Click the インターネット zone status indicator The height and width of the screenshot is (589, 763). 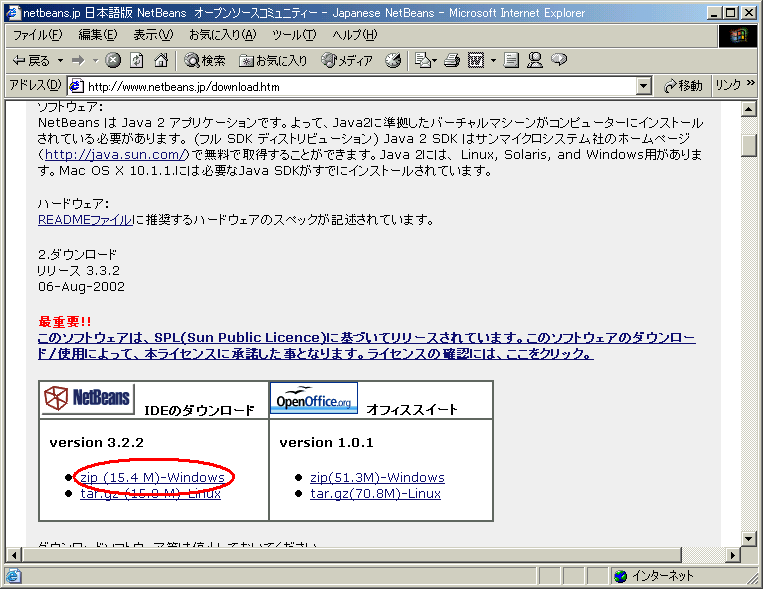click(x=653, y=576)
